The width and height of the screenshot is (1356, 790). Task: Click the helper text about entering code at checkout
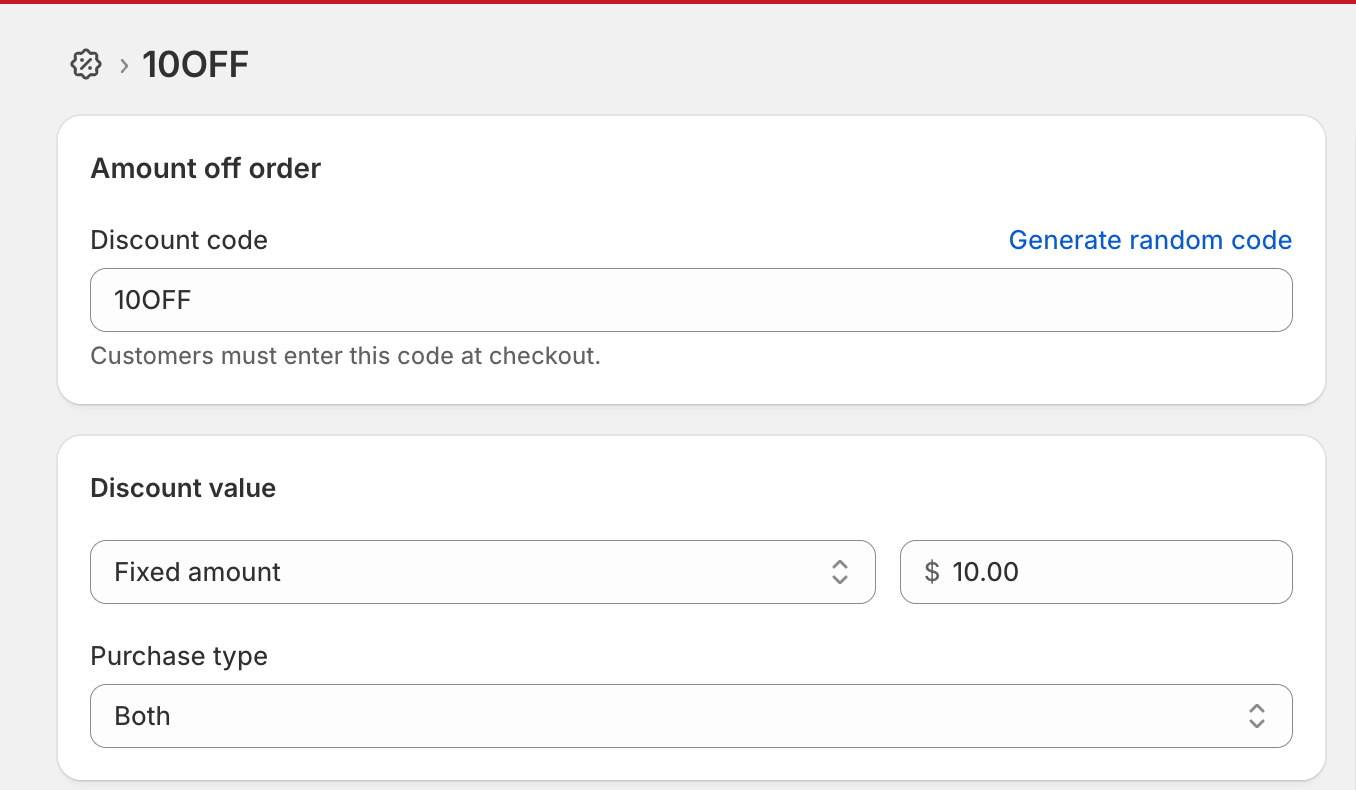click(x=345, y=356)
